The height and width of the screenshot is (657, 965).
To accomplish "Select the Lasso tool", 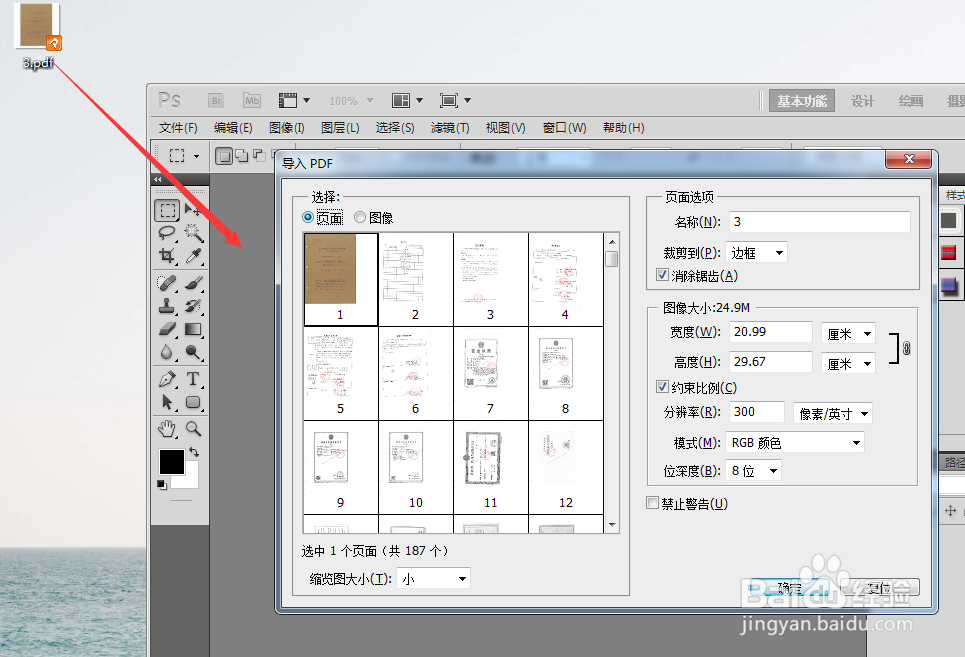I will point(166,233).
